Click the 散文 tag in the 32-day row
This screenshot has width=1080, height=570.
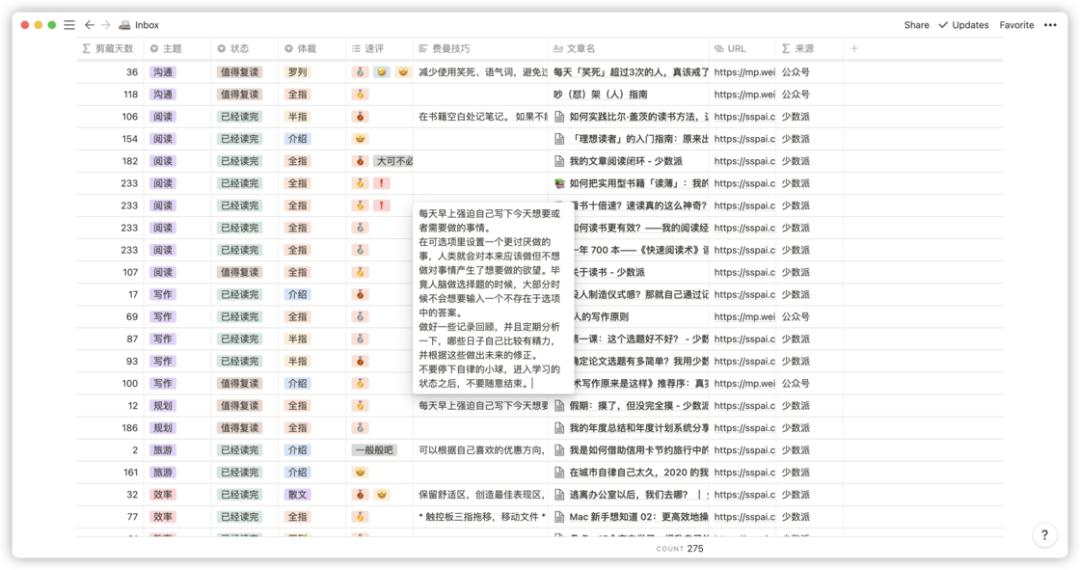[x=297, y=494]
